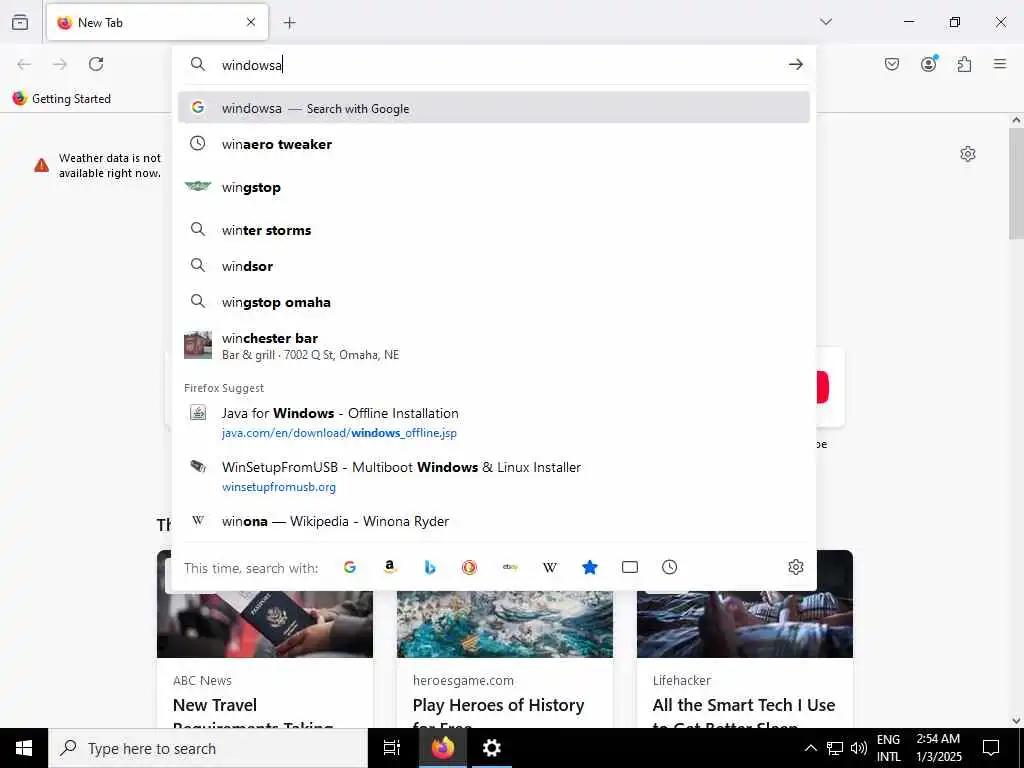Show hidden system tray icons
This screenshot has width=1024, height=768.
point(810,748)
